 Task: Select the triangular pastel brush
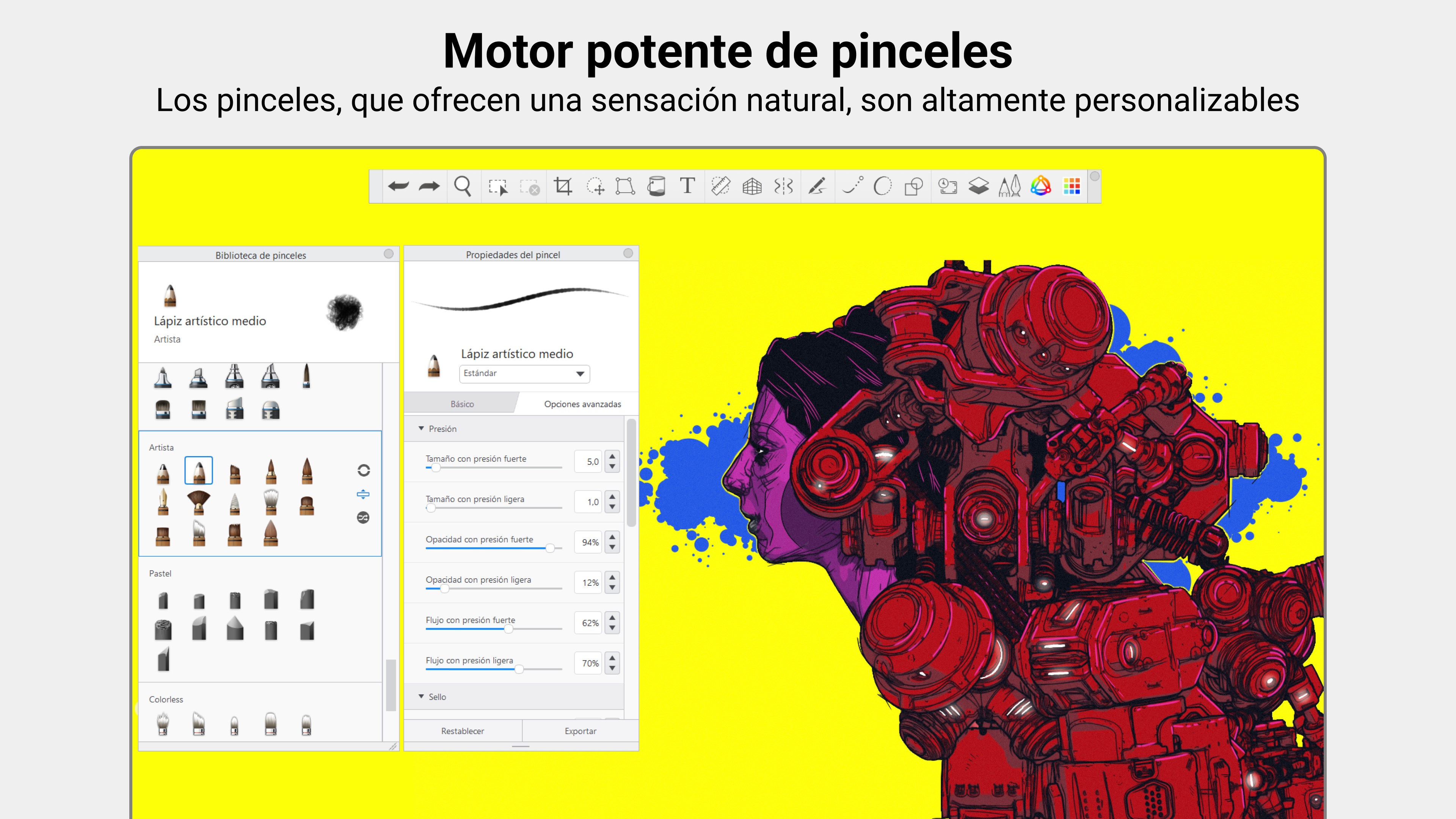tap(235, 629)
